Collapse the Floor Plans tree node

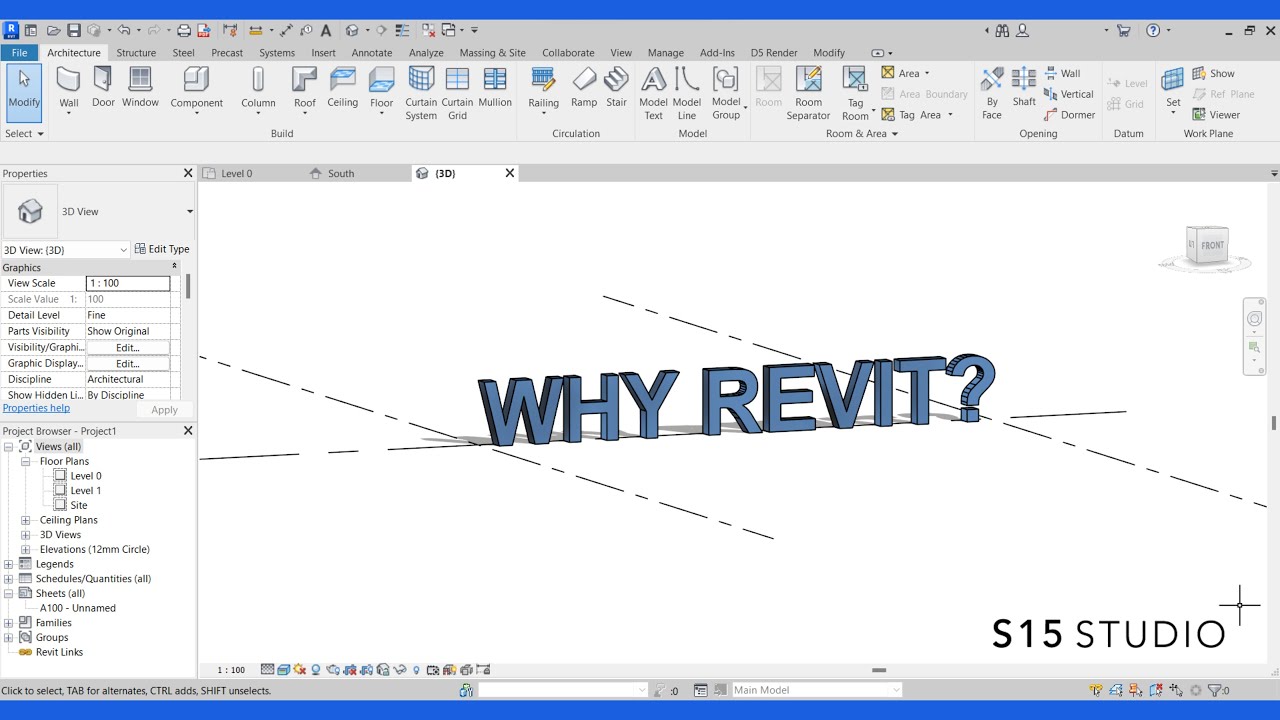point(26,462)
